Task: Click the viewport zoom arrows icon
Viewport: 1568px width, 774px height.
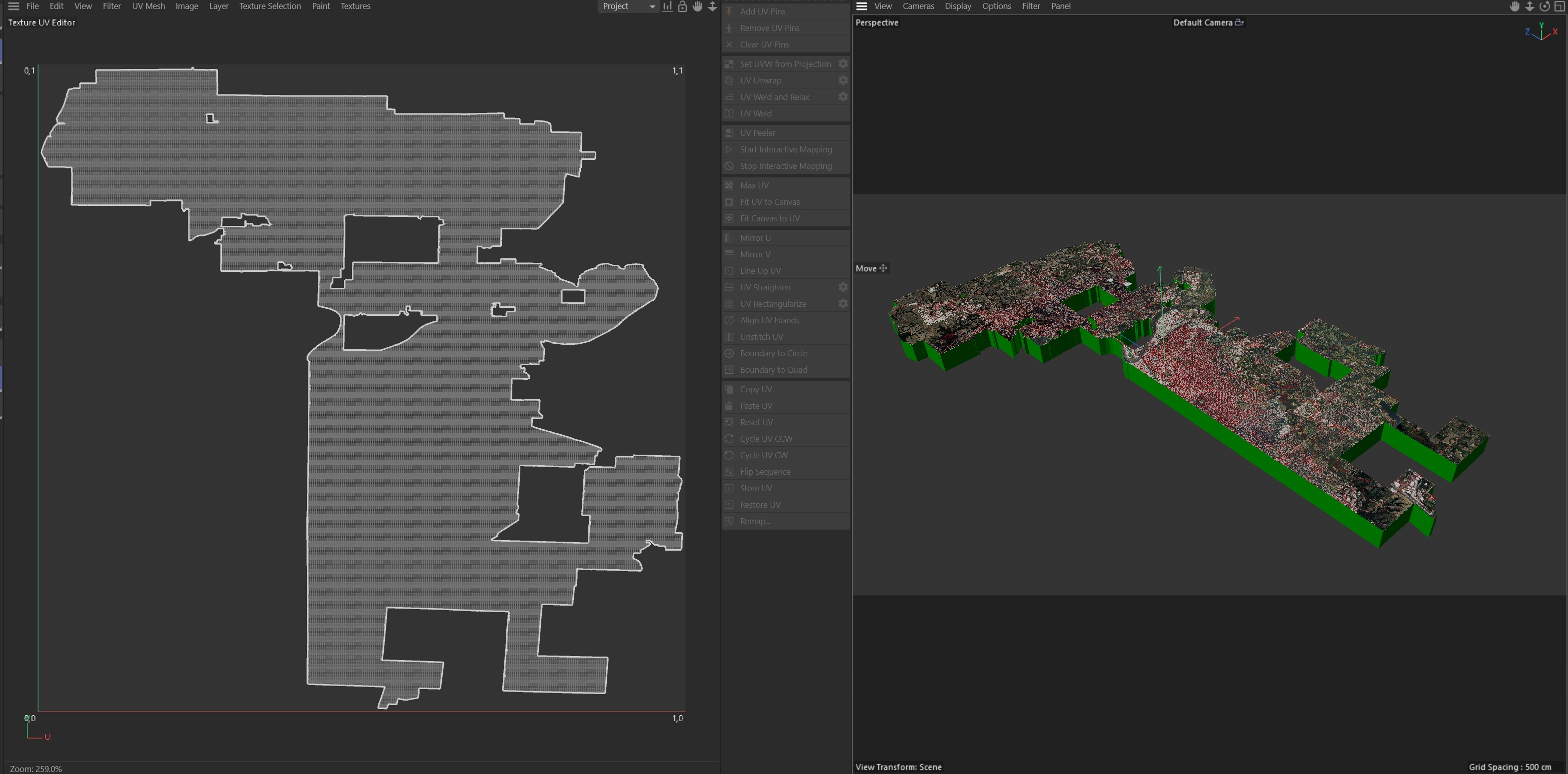Action: point(1529,6)
